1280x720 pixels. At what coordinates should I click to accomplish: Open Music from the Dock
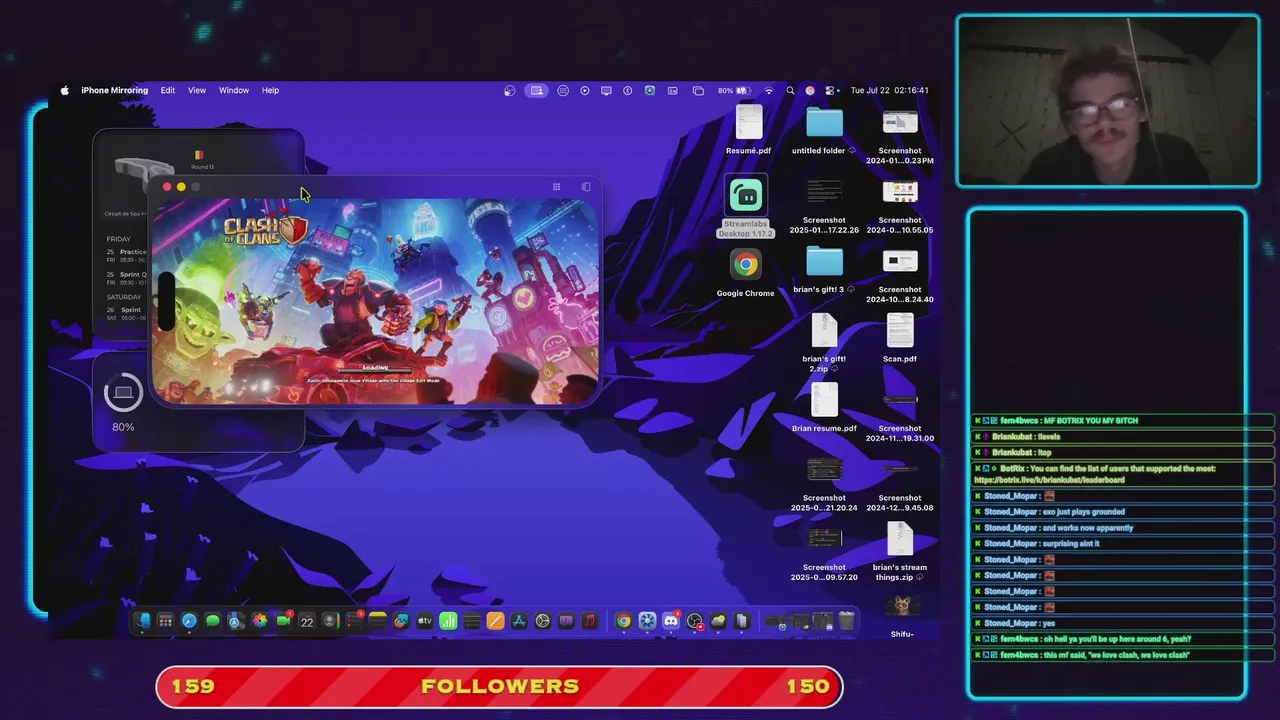[x=590, y=621]
